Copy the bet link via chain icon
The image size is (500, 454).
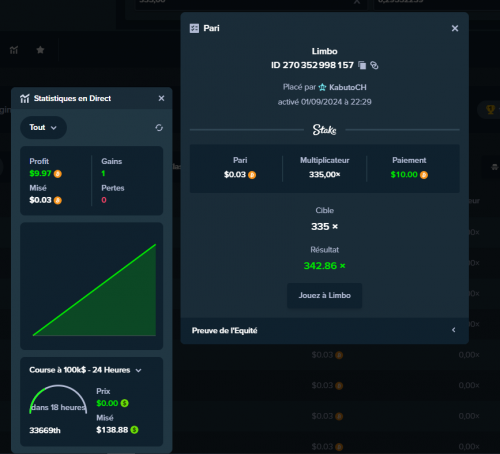(374, 65)
